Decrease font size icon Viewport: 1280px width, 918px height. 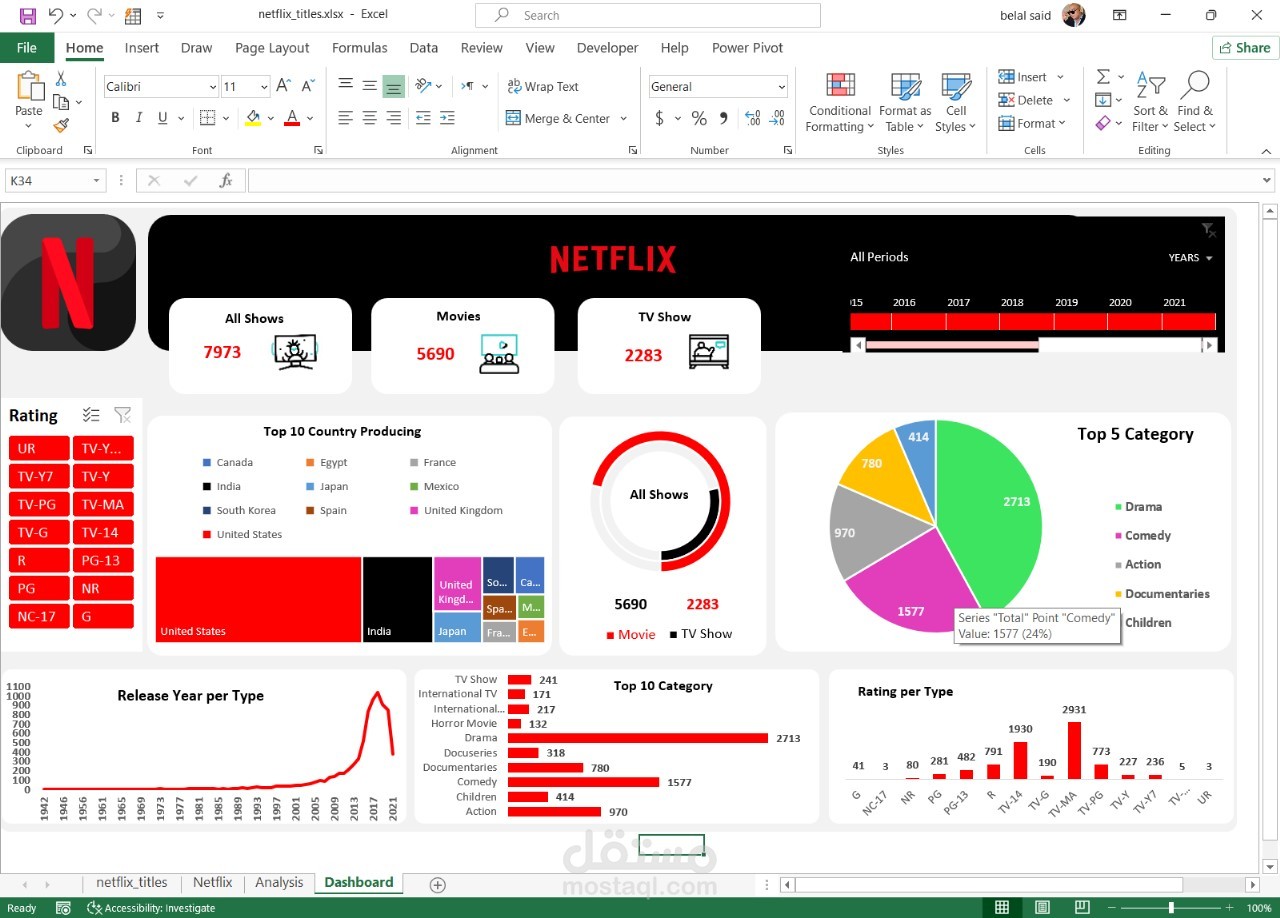(x=309, y=86)
